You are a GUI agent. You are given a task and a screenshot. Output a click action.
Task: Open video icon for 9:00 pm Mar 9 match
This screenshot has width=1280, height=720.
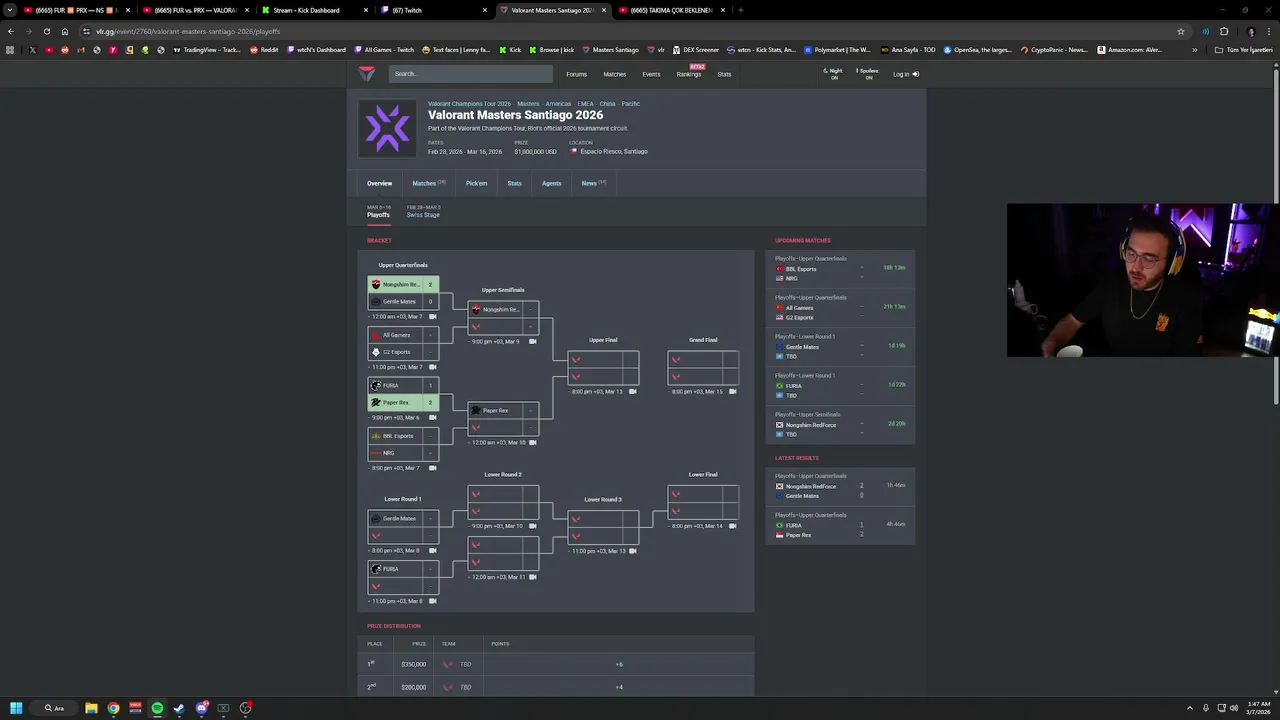[x=533, y=341]
